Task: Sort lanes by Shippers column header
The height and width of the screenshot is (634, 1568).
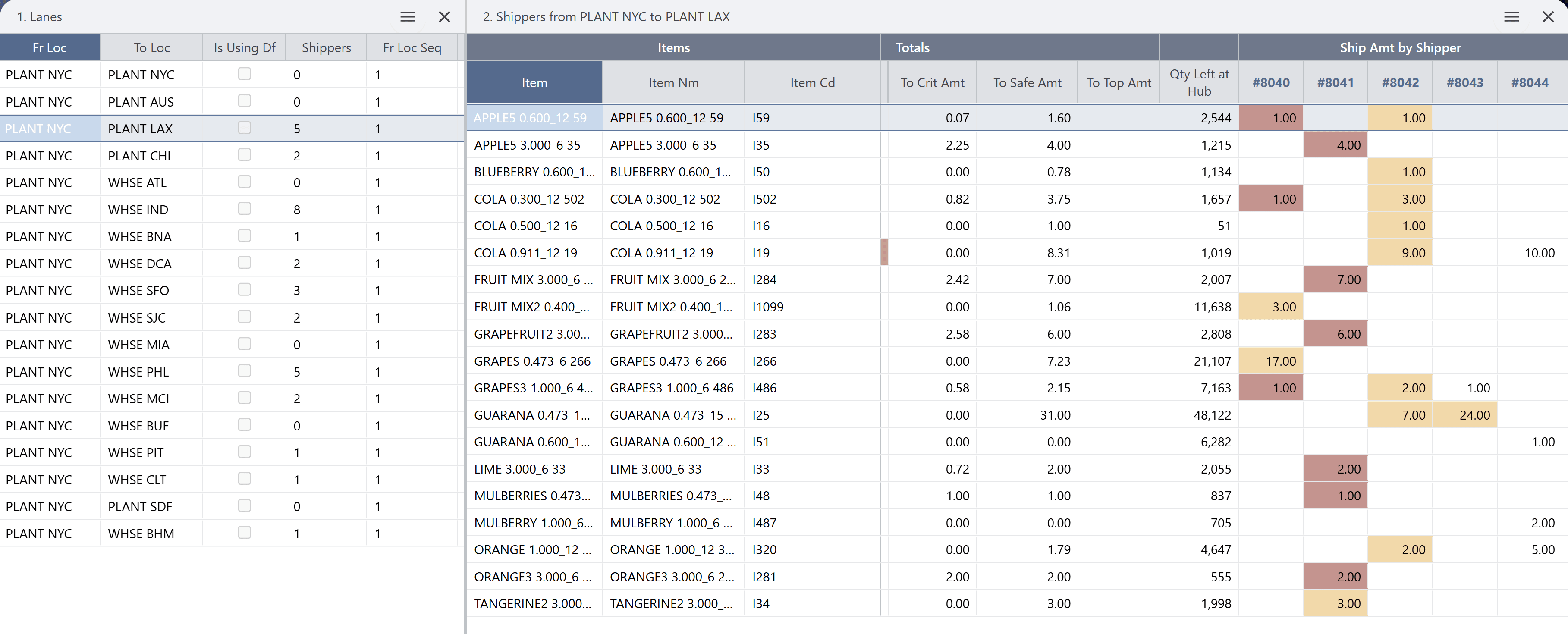Action: 326,47
